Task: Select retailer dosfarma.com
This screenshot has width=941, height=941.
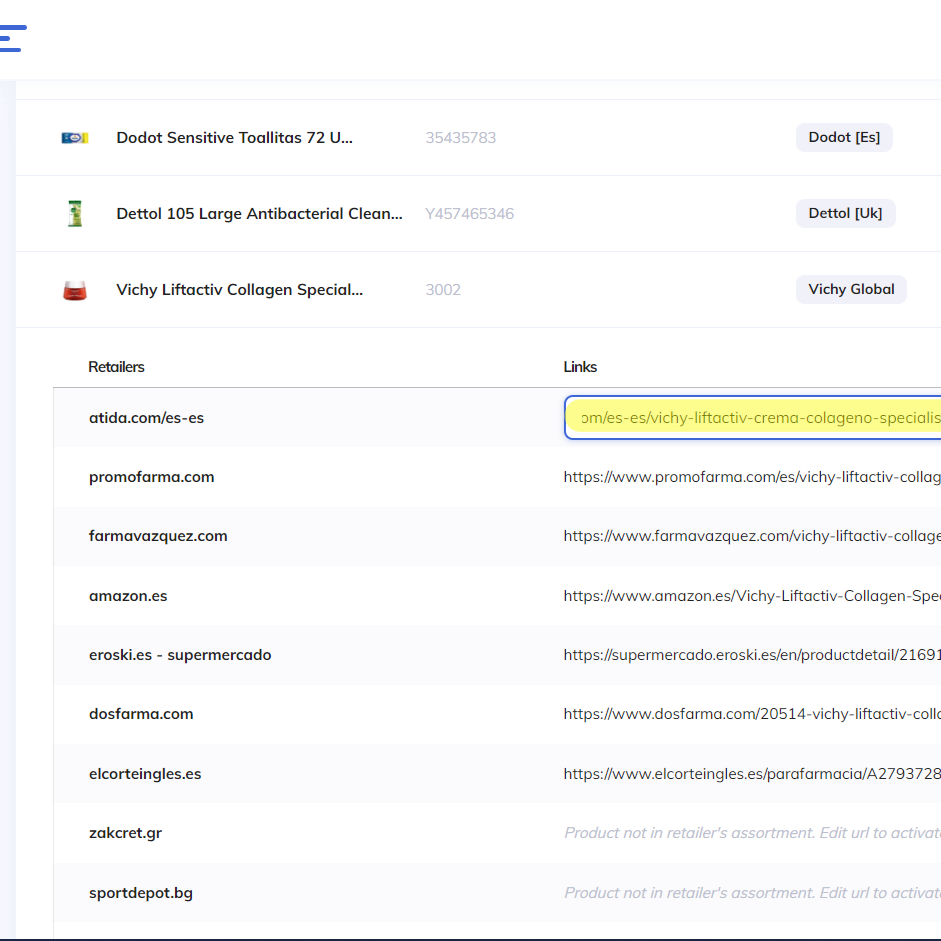Action: pos(141,714)
